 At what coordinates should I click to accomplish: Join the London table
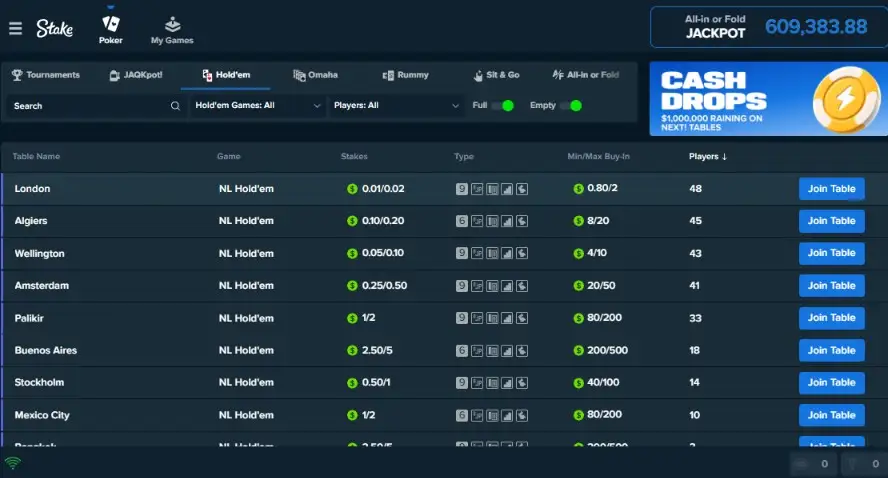tap(831, 189)
